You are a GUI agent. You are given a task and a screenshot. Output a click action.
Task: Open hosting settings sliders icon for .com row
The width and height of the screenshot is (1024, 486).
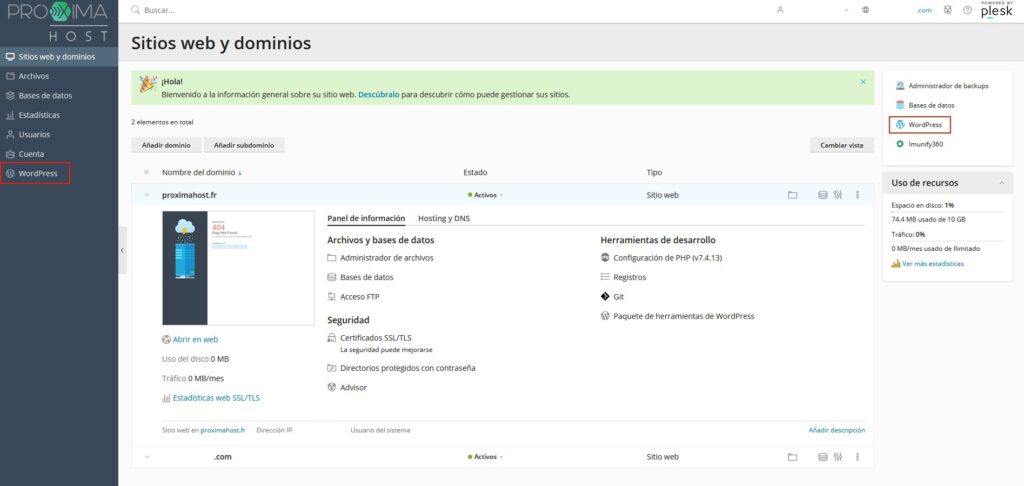[838, 457]
